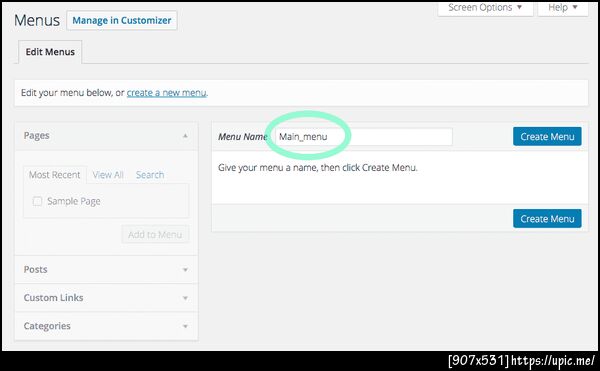The height and width of the screenshot is (371, 600).
Task: Click the lower Create Menu button
Action: [547, 218]
